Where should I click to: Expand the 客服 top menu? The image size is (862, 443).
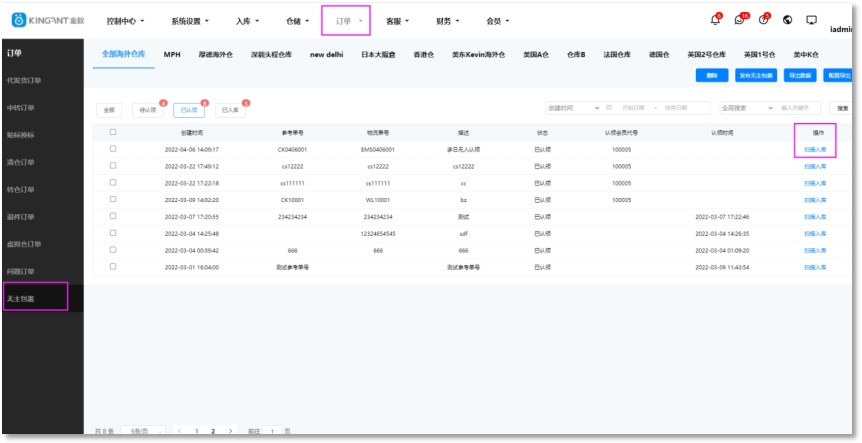(x=397, y=21)
